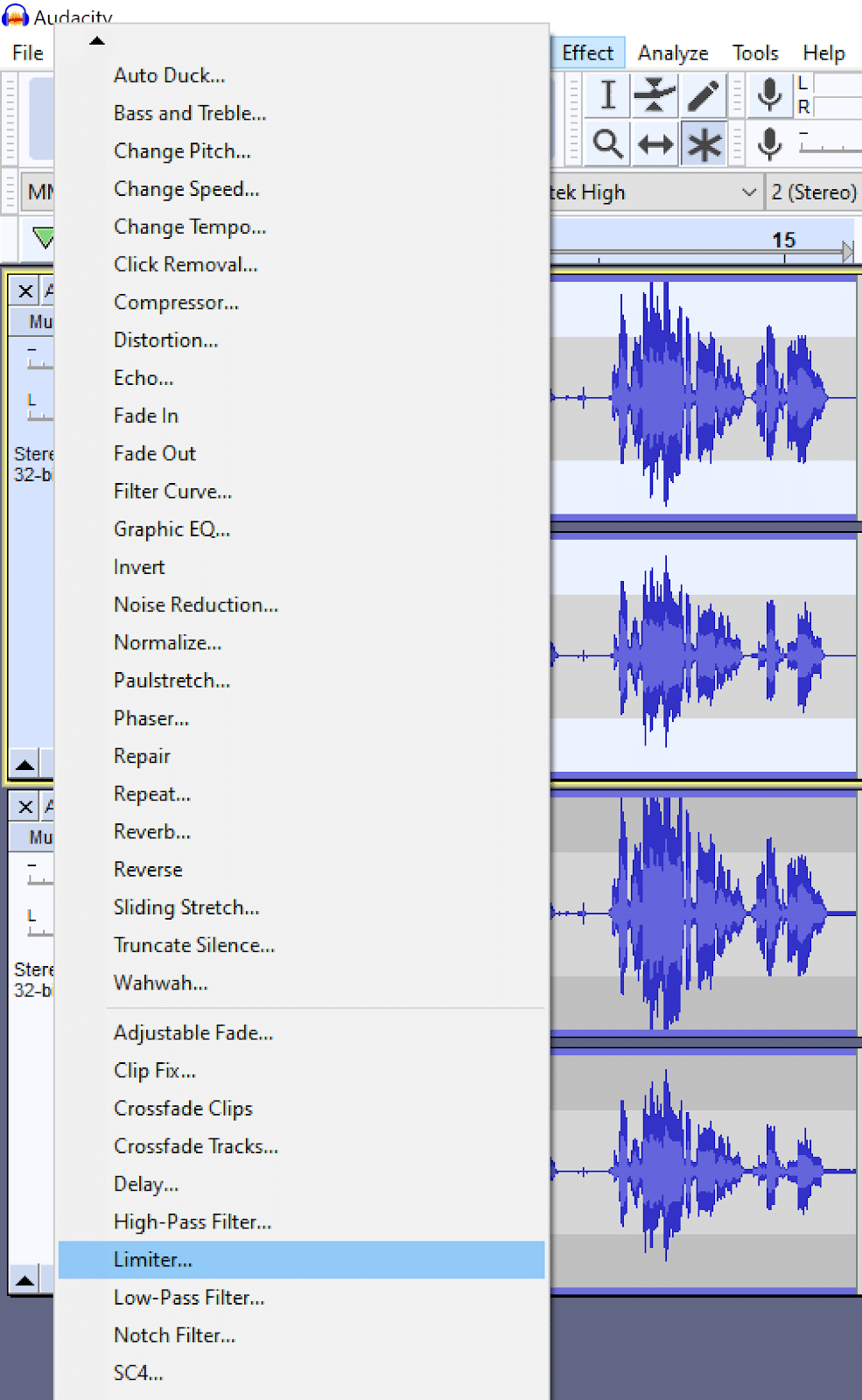Open High-Pass Filter effect

(302, 1221)
